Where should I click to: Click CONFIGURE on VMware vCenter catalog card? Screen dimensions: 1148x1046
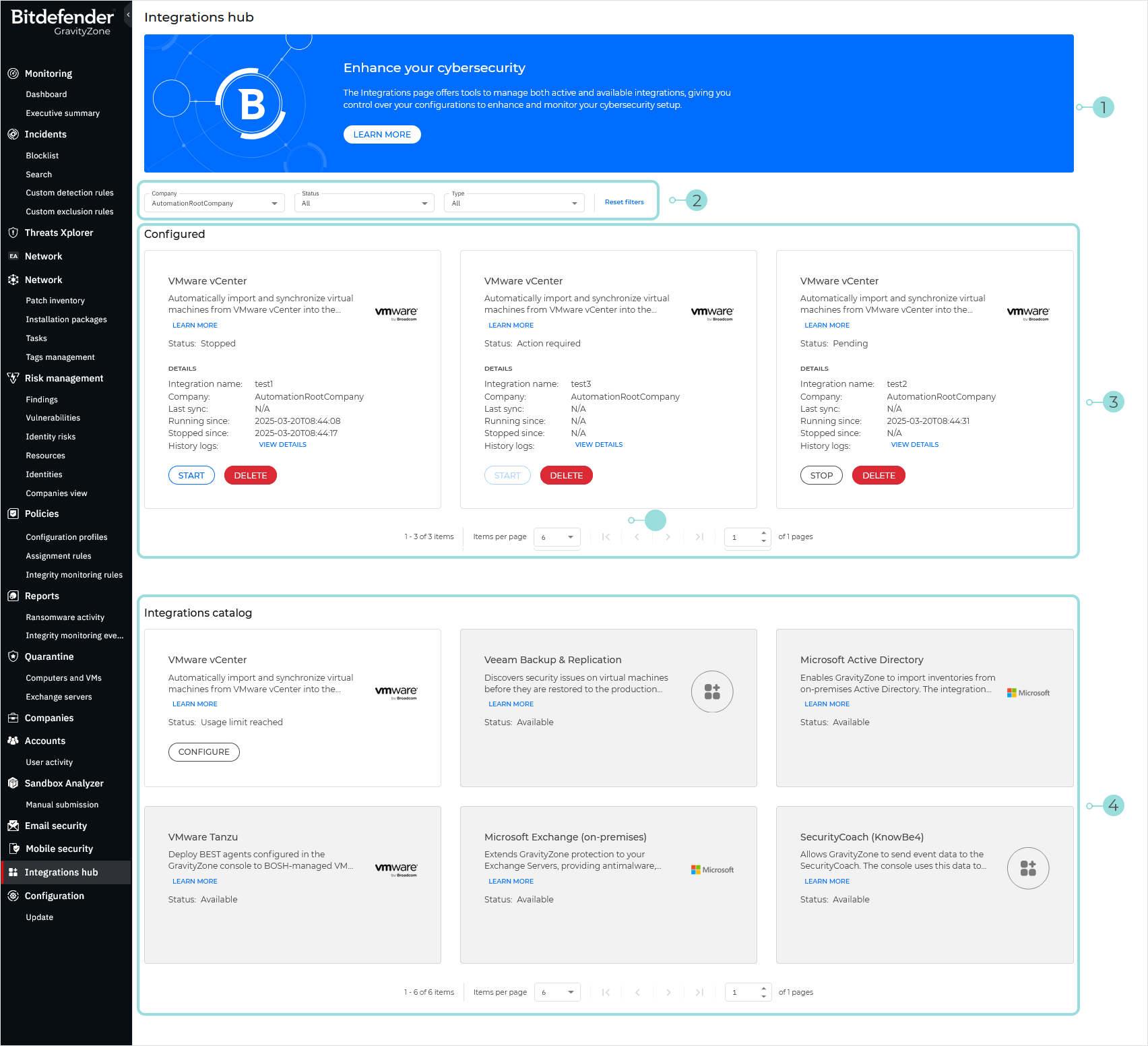(x=204, y=752)
